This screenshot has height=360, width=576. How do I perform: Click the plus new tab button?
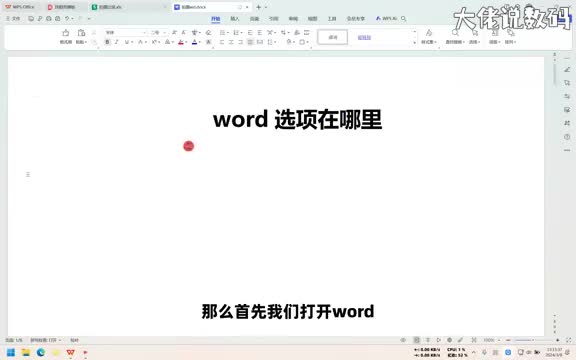tap(258, 7)
